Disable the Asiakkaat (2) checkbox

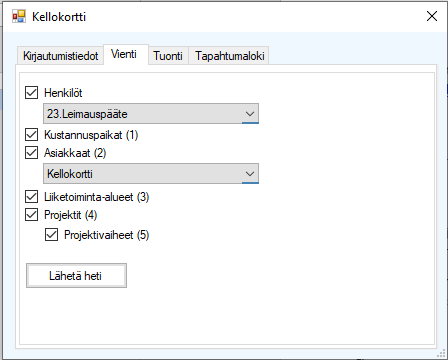pyautogui.click(x=31, y=153)
